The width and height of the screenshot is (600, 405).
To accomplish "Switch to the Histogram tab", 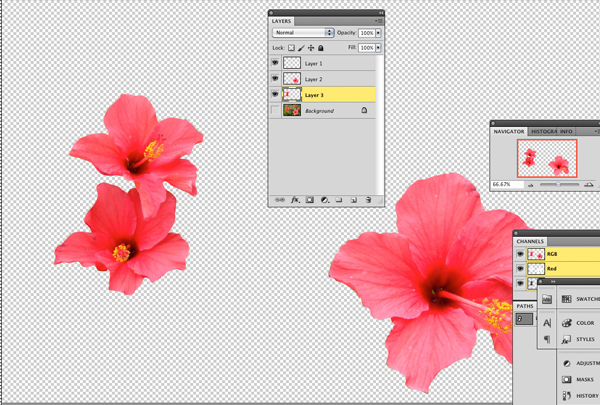I will [543, 131].
